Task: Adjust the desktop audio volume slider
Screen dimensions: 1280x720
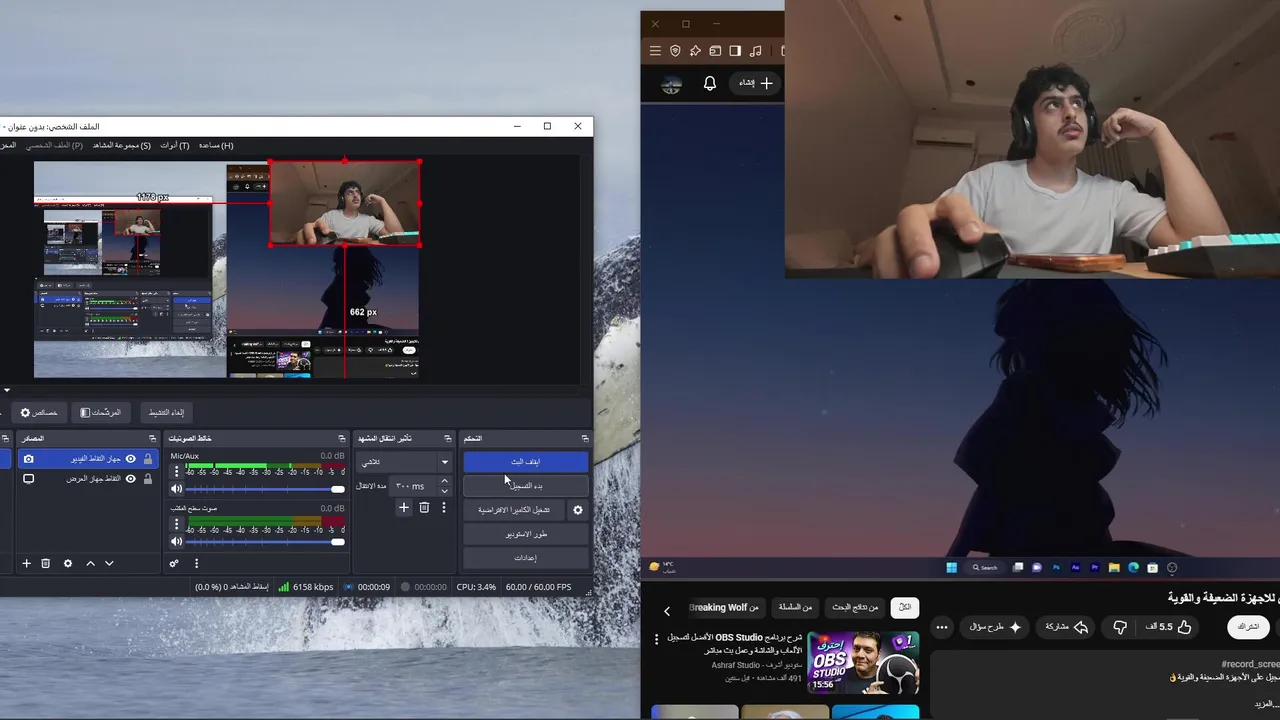Action: [x=265, y=542]
